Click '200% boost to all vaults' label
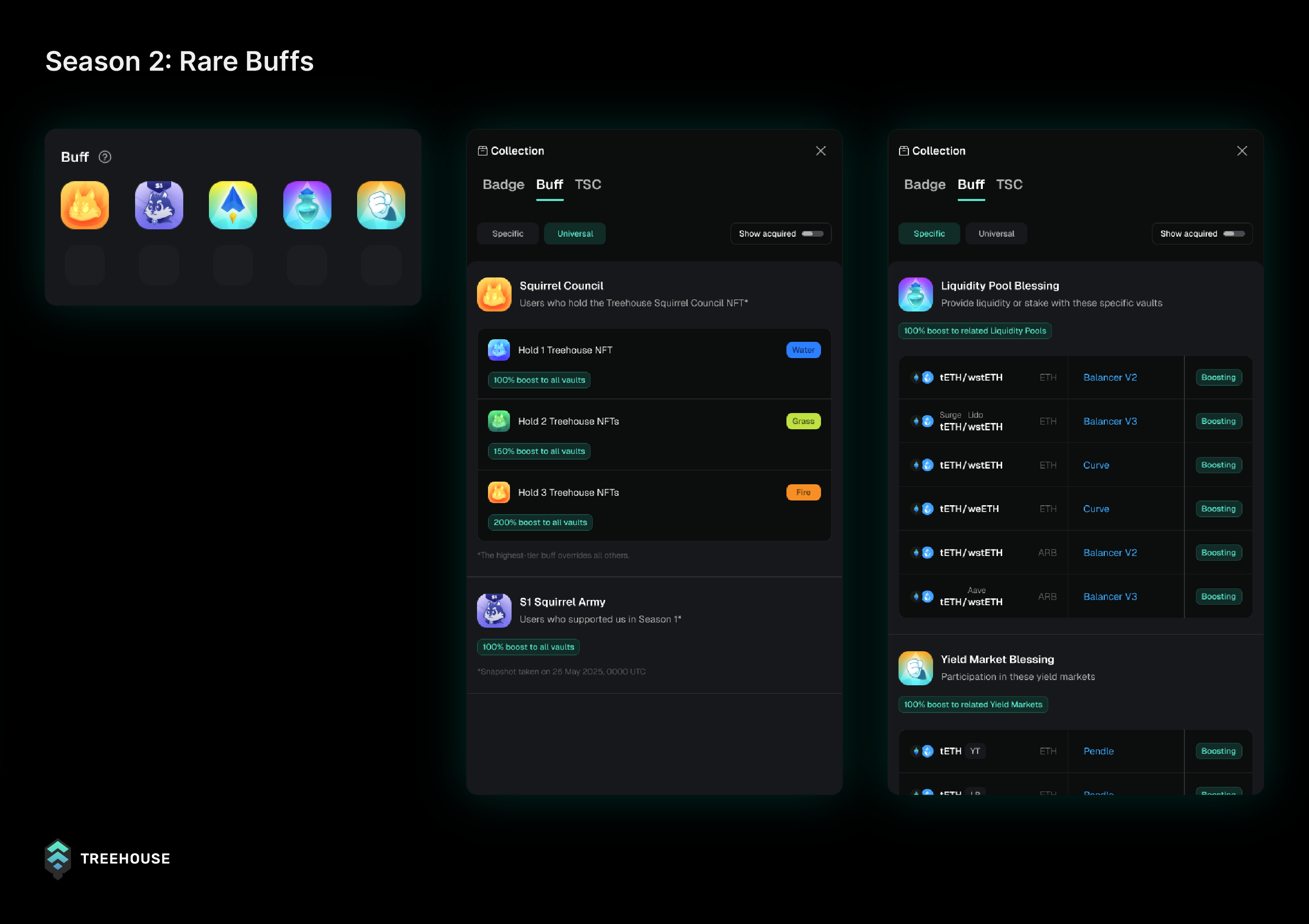This screenshot has width=1309, height=924. coord(540,522)
